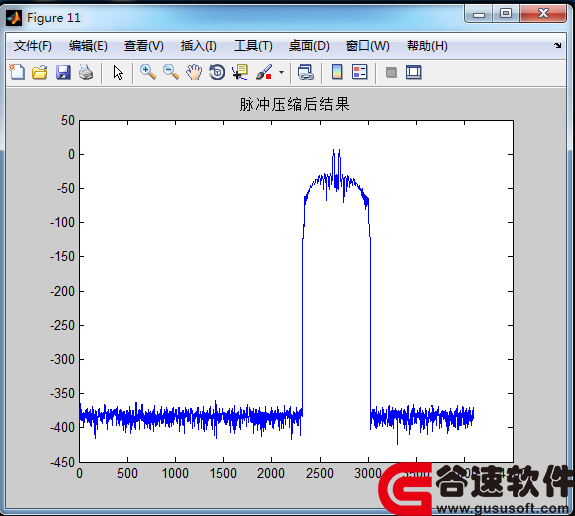Click the Hide Plot Tools icon

tap(391, 72)
